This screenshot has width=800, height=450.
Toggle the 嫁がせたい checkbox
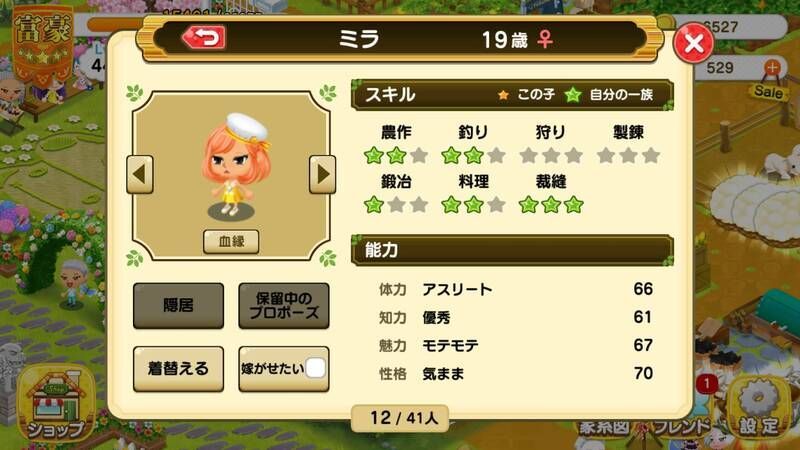[x=315, y=368]
